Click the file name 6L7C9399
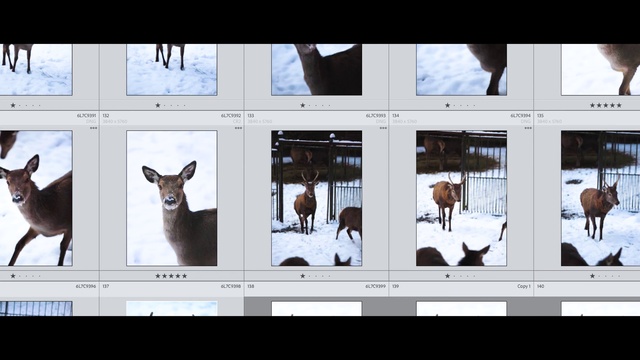 376,287
